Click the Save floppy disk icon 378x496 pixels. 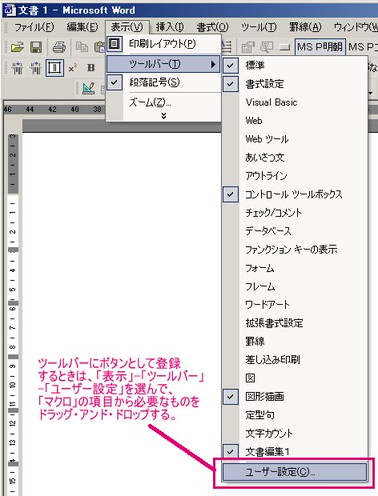pyautogui.click(x=36, y=47)
